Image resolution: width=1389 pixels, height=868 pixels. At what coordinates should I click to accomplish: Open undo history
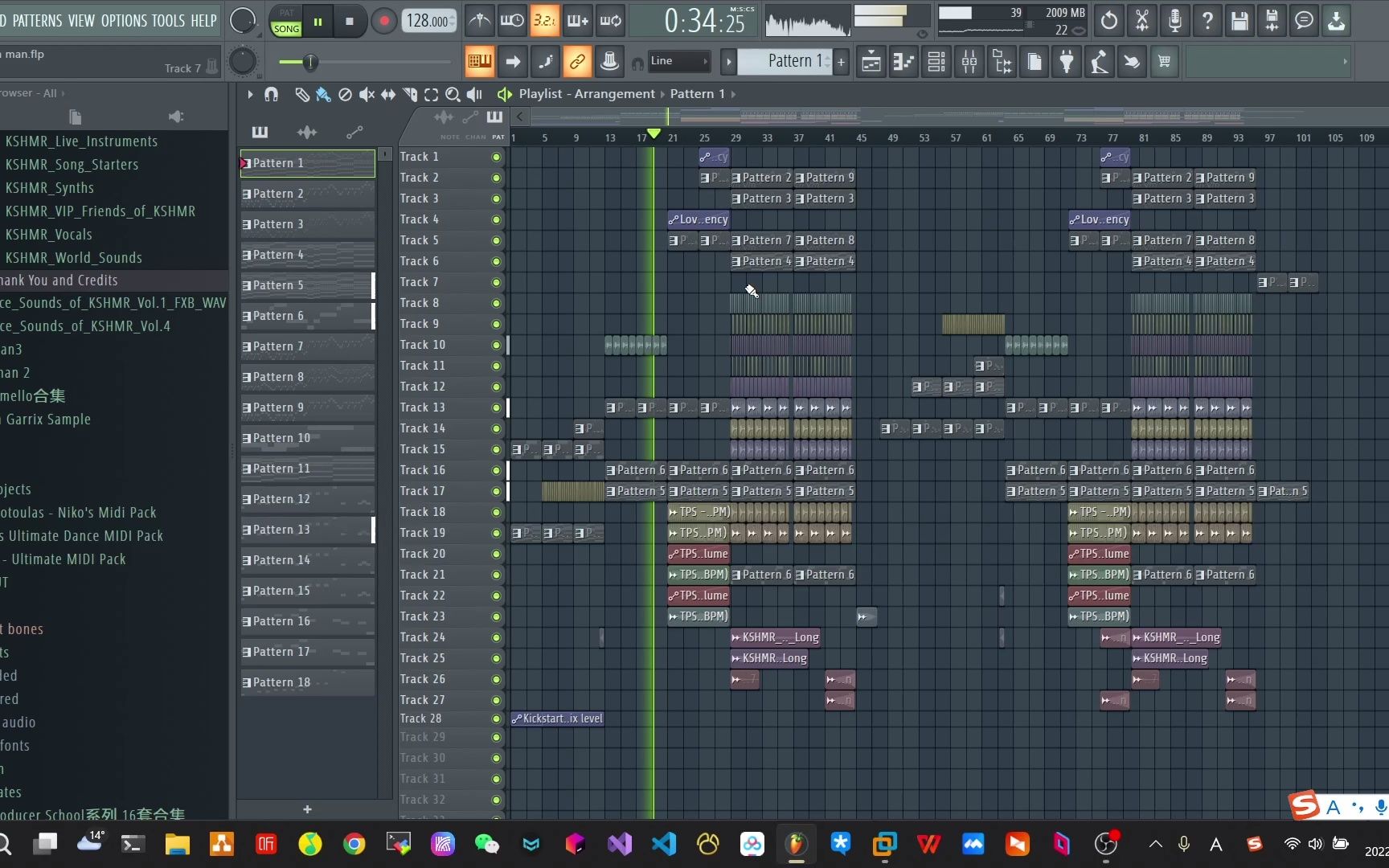tap(1109, 21)
